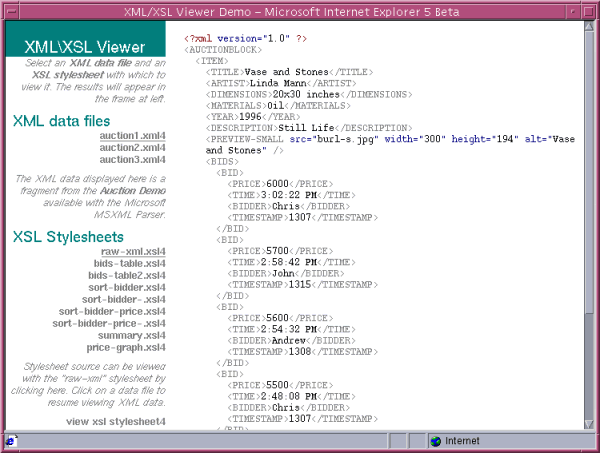Select the sort-bidder.xsl stylesheet
Screen dimensions: 600x453
127,287
